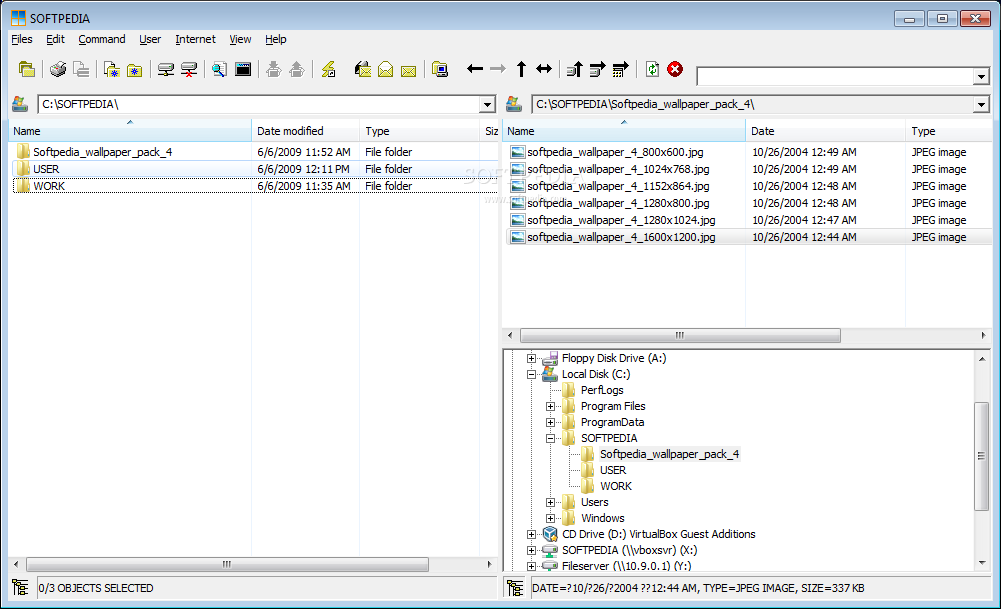Click the new file with star icon
The image size is (1001, 609).
pyautogui.click(x=112, y=69)
